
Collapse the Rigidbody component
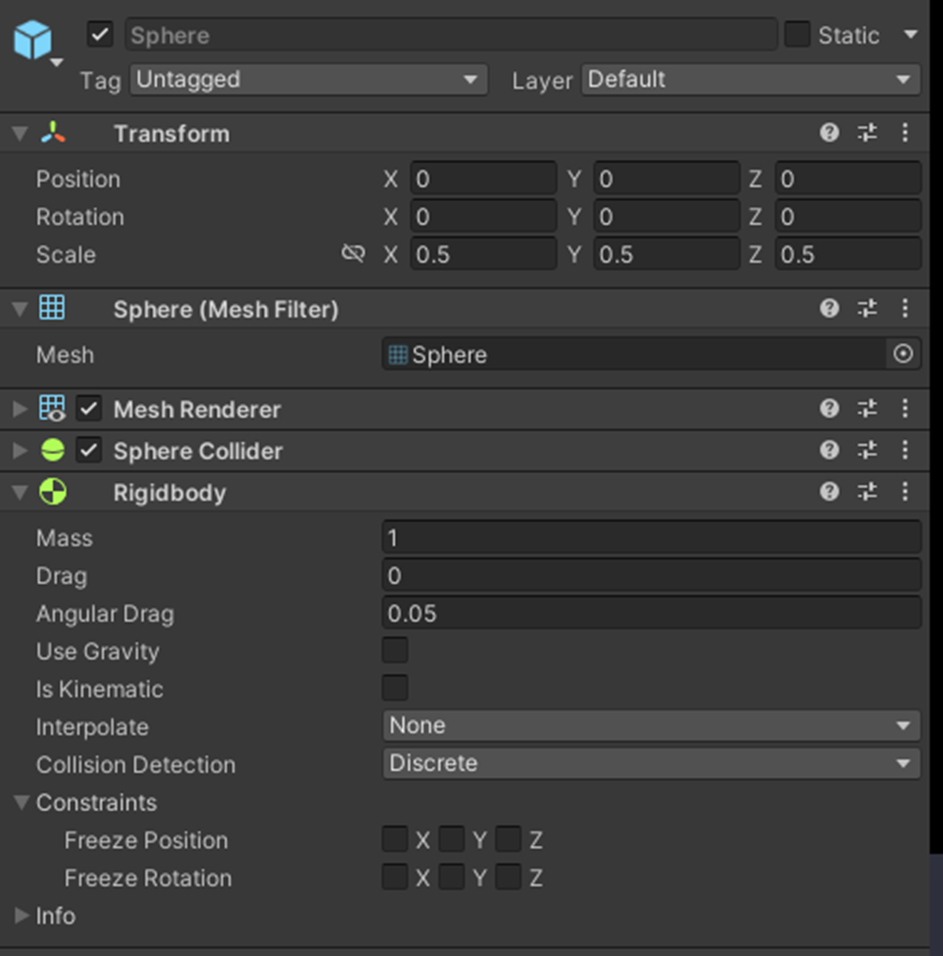(x=20, y=492)
